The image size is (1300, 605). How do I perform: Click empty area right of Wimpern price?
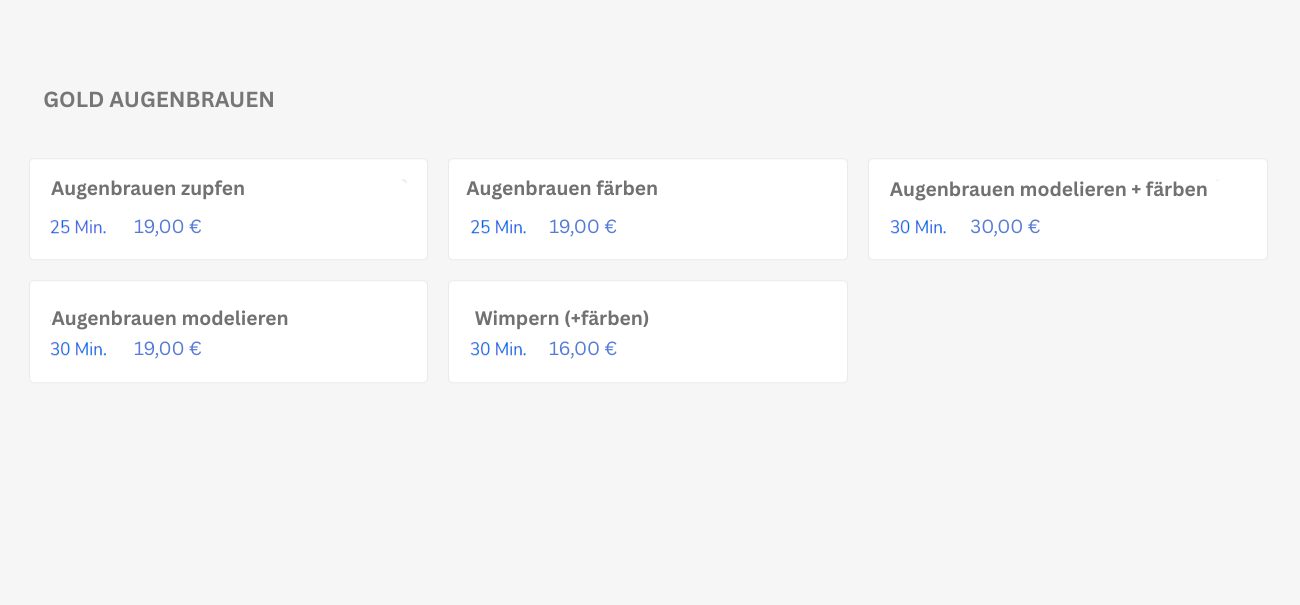coord(730,349)
